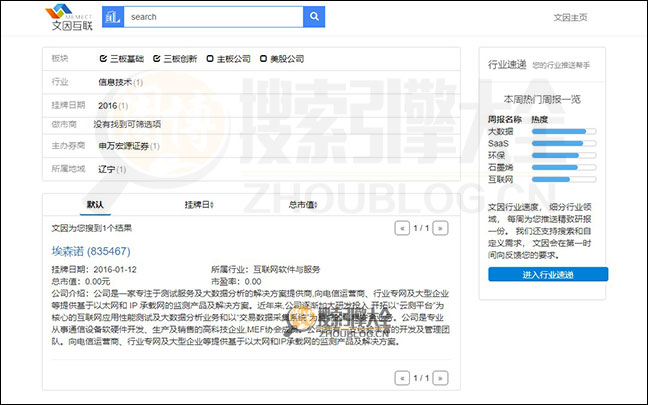Go to next page in bottom pager

pos(441,378)
